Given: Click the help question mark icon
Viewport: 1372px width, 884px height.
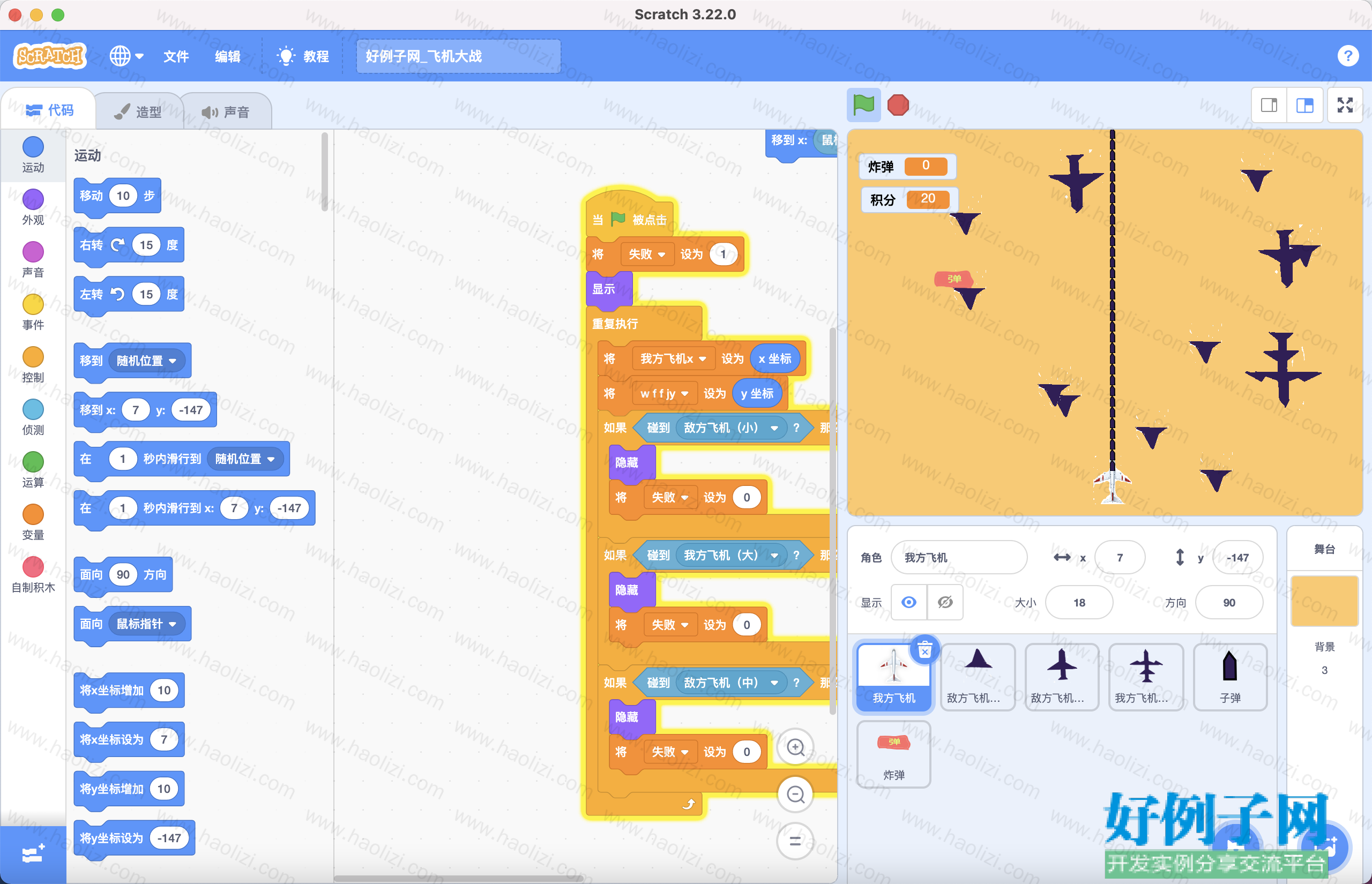Looking at the screenshot, I should pos(1347,56).
